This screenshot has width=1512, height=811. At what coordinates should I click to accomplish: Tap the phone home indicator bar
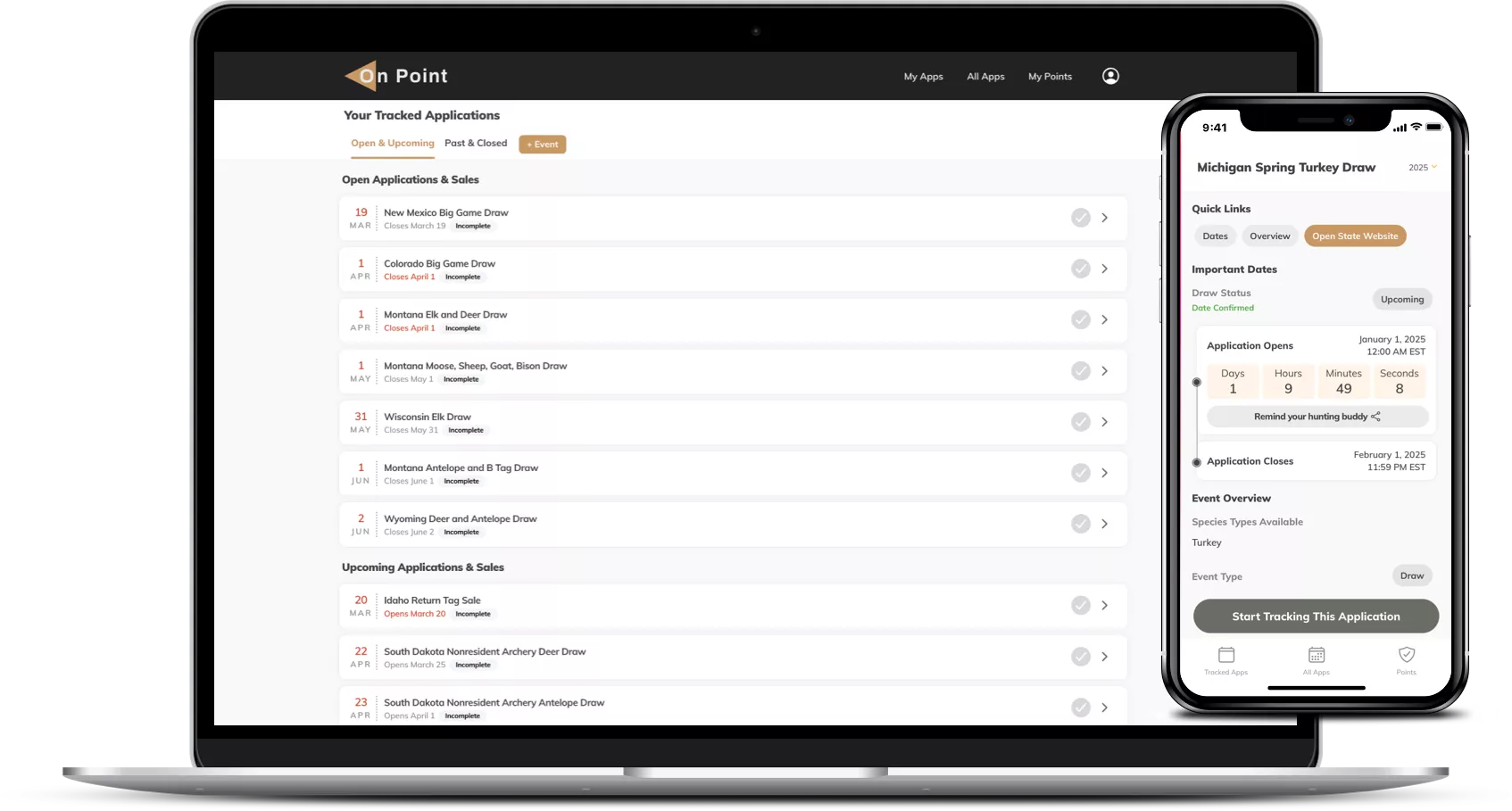1317,688
